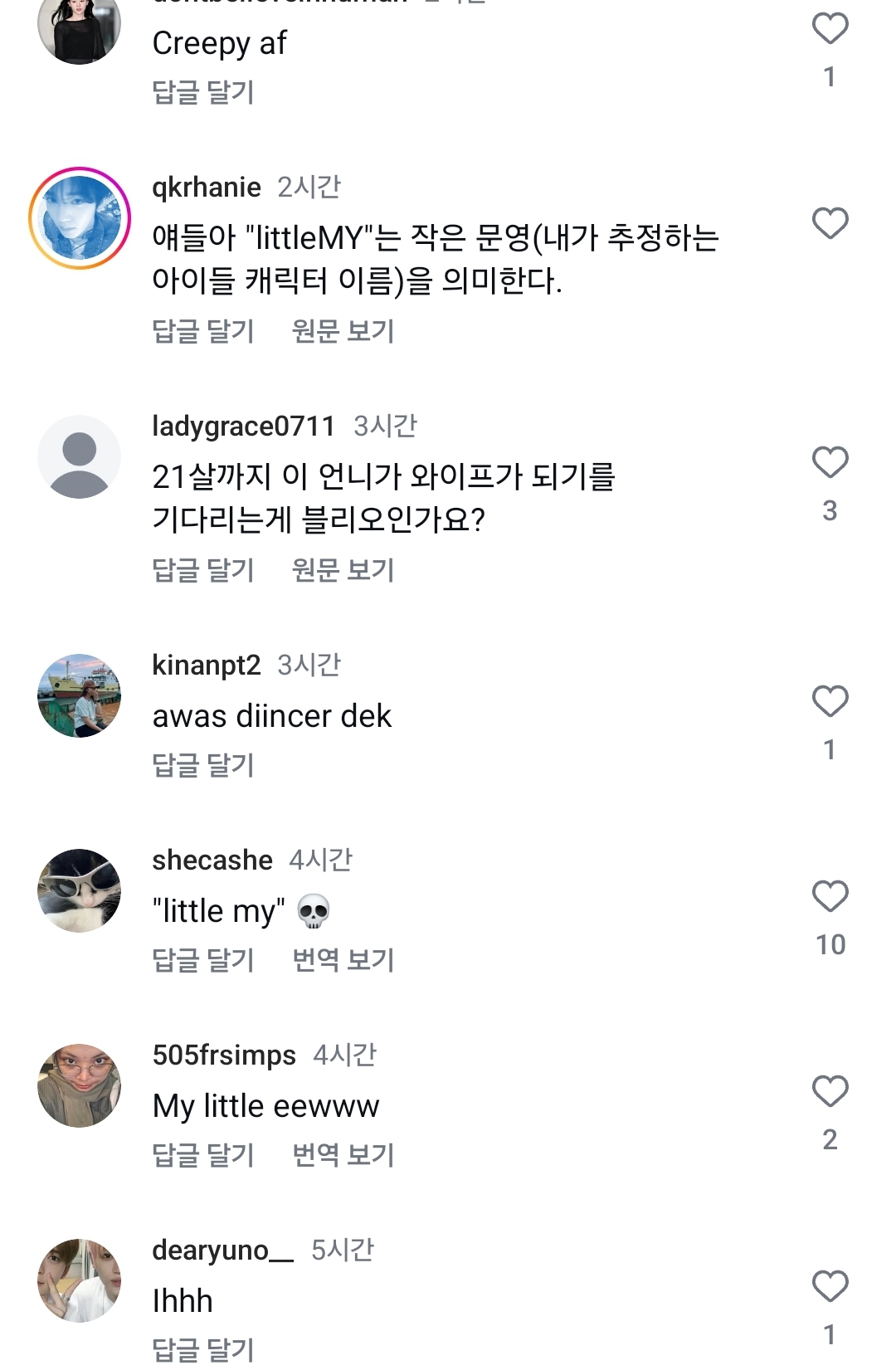The image size is (896, 1370).
Task: Like kinanpt2's "awas diincer dek" comment
Action: [830, 701]
